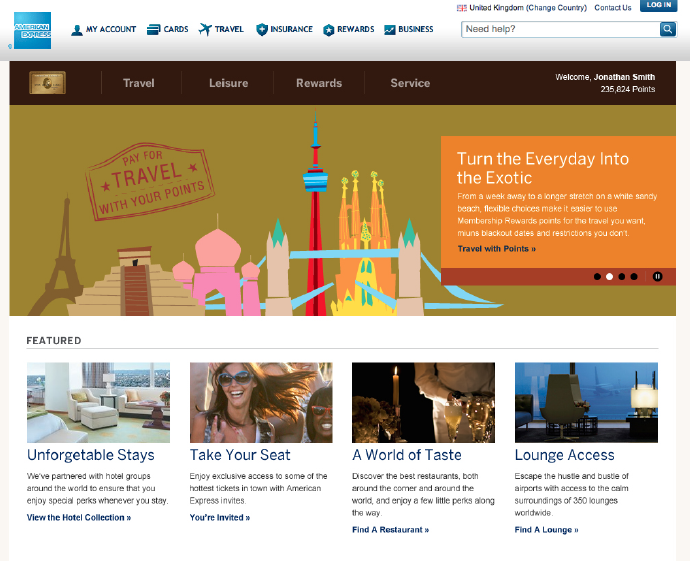Click the Travel airplane icon

[x=205, y=29]
